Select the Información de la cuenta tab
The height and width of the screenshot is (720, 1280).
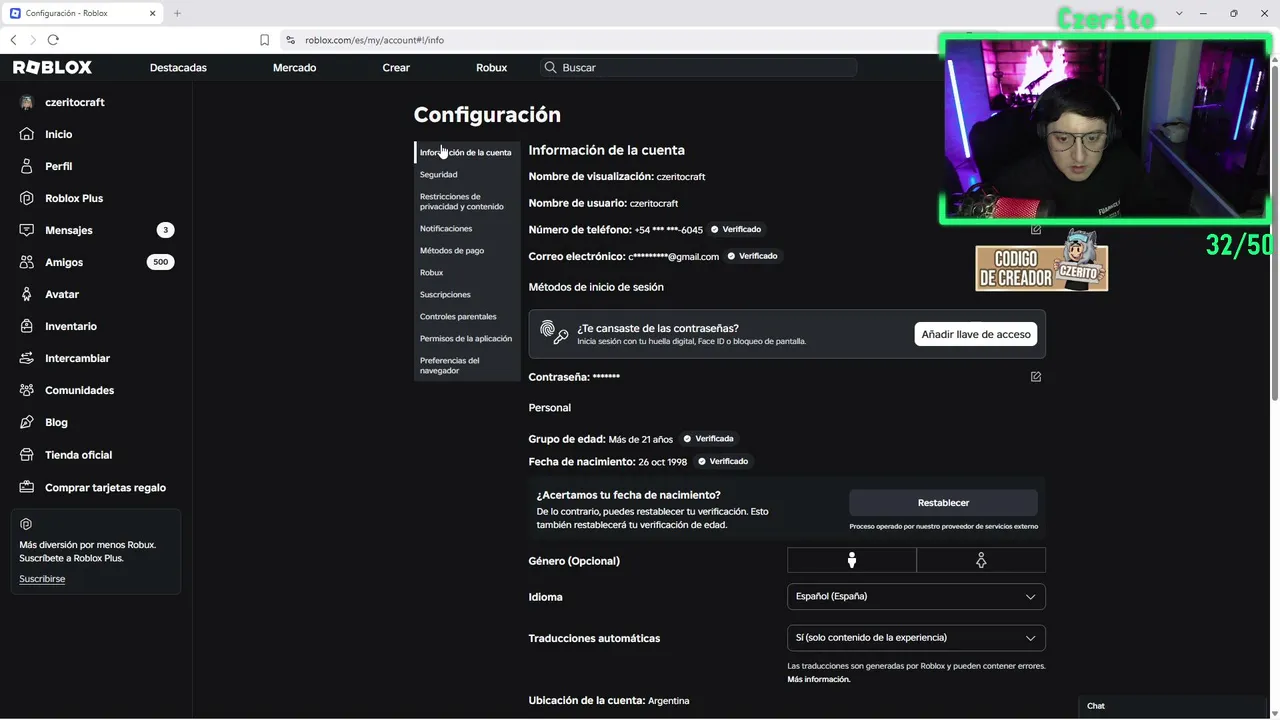pos(466,152)
